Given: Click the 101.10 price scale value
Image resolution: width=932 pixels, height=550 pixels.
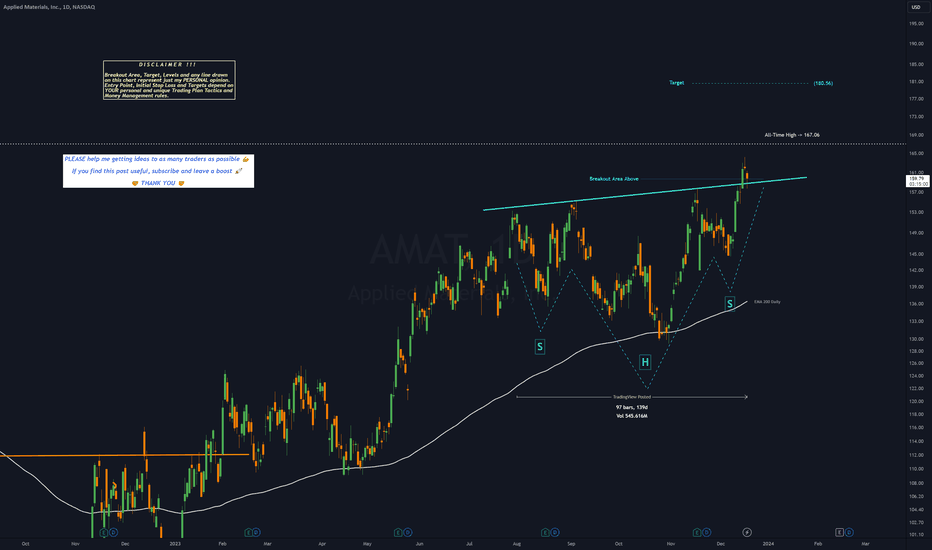Looking at the screenshot, I should [916, 535].
